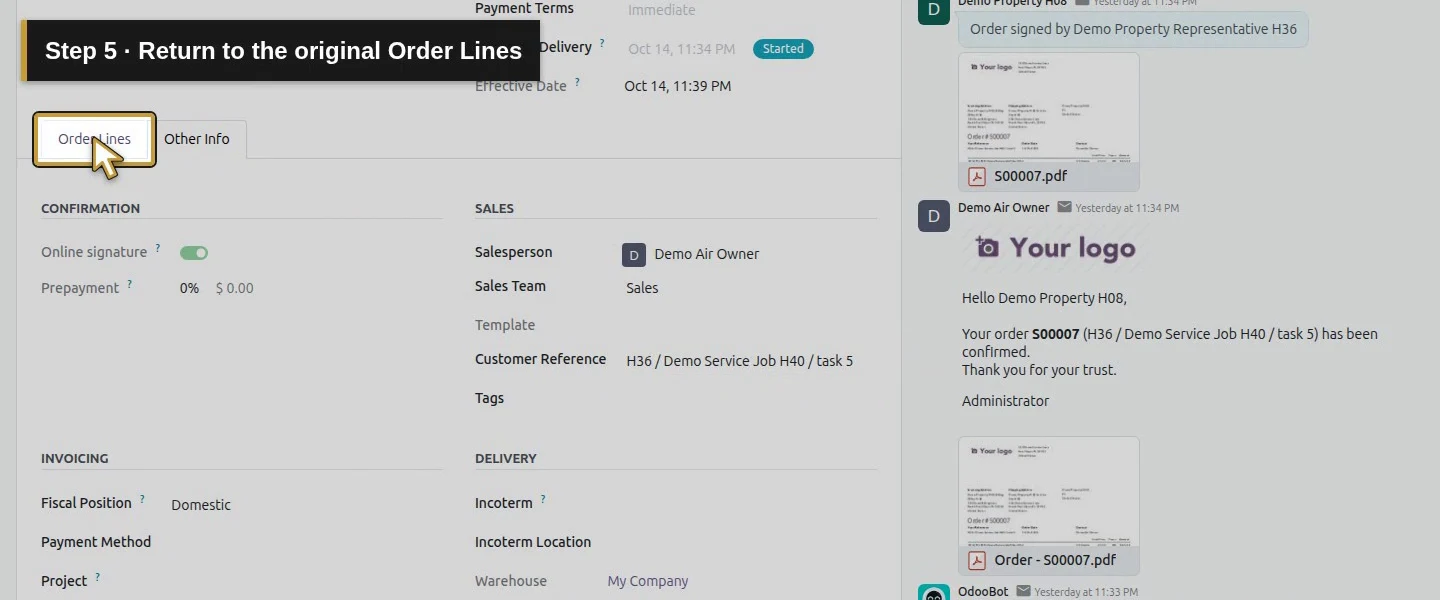Open the S00007.pdf attachment thumbnail
The height and width of the screenshot is (600, 1440).
pyautogui.click(x=1048, y=107)
